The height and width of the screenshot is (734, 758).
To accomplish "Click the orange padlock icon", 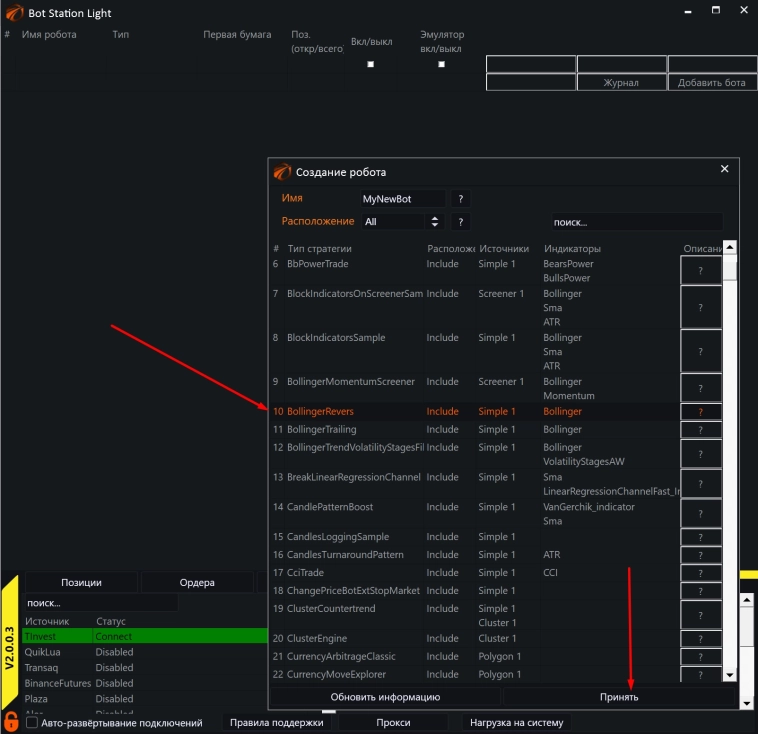I will (11, 721).
